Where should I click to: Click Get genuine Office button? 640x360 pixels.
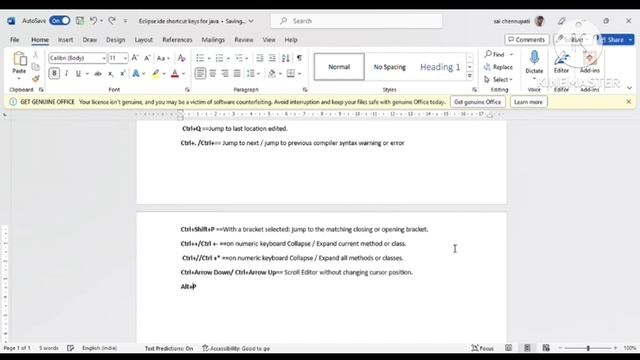(478, 102)
